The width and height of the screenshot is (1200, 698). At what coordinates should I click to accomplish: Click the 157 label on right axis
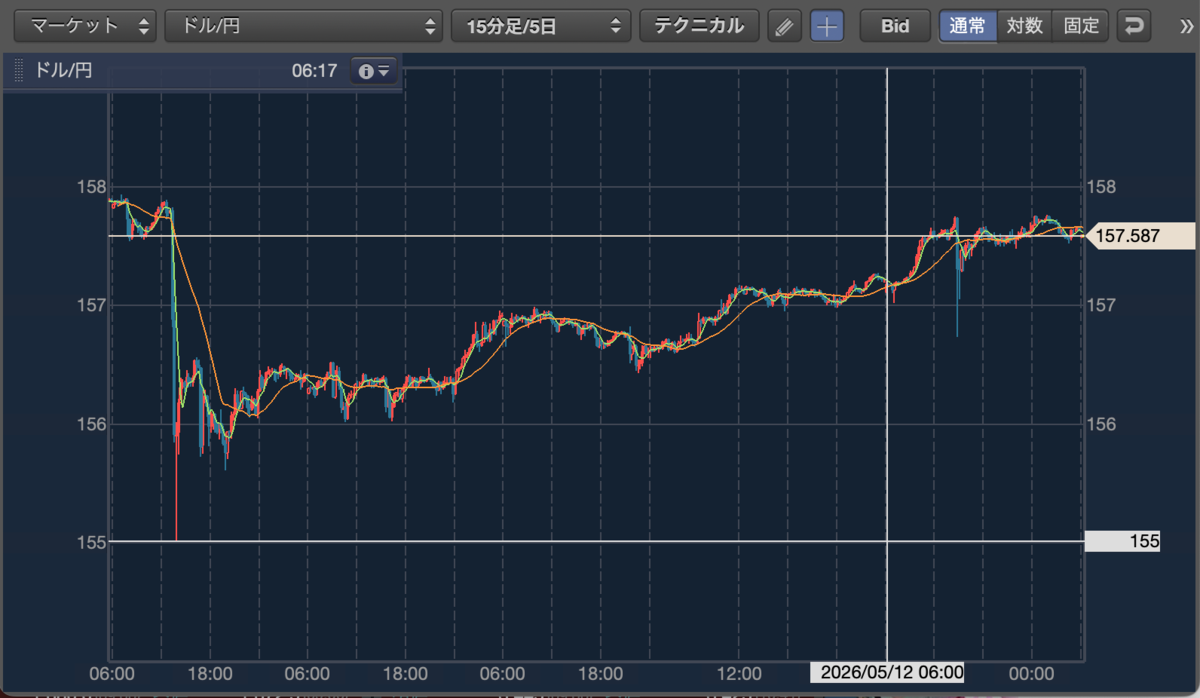click(x=1102, y=305)
